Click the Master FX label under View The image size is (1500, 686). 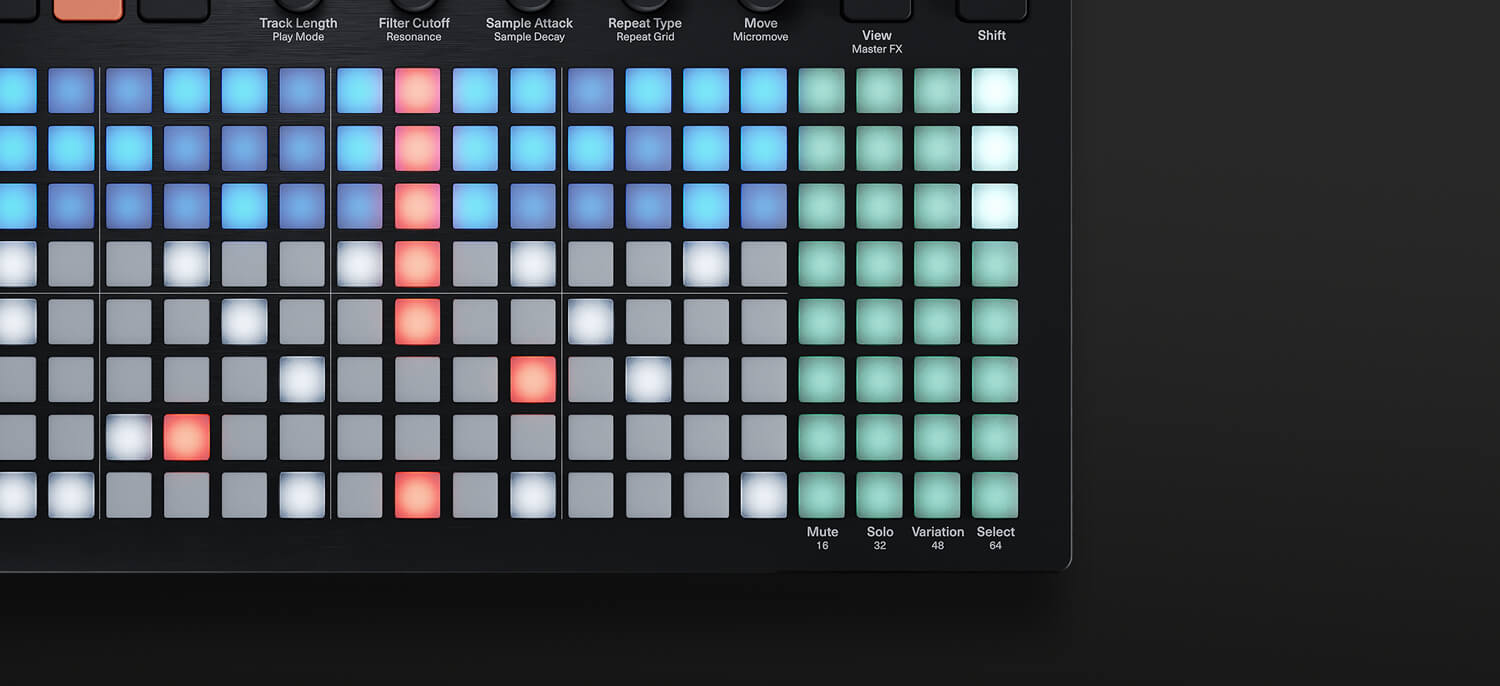click(877, 49)
